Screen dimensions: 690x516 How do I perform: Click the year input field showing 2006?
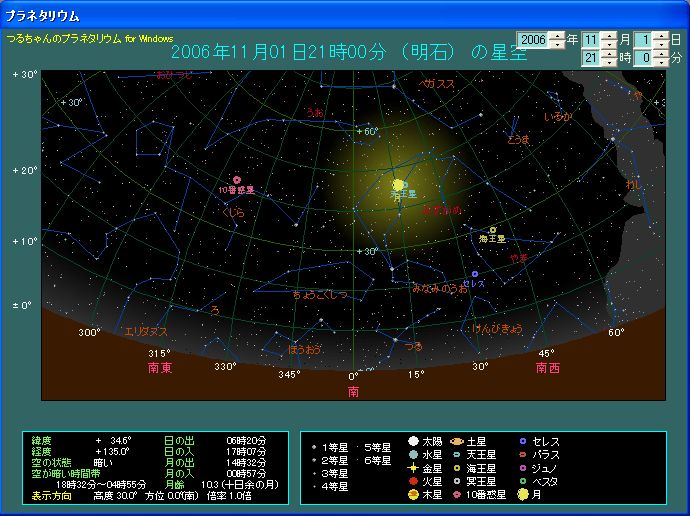point(532,39)
